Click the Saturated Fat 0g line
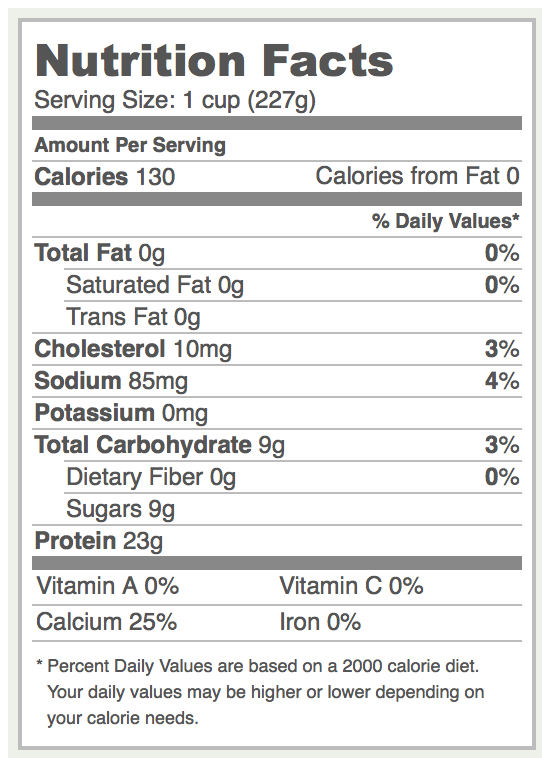This screenshot has height=758, width=542. (293, 285)
